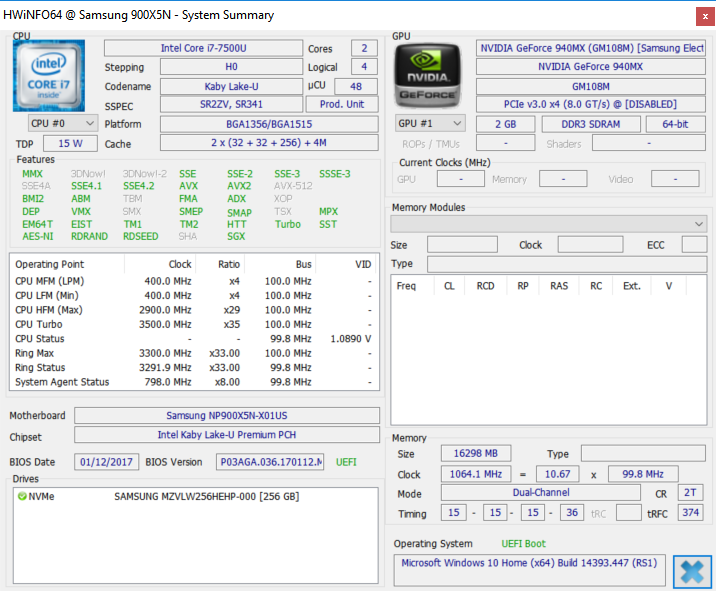The width and height of the screenshot is (716, 591).
Task: Click the System Agent Status row
Action: (x=194, y=382)
